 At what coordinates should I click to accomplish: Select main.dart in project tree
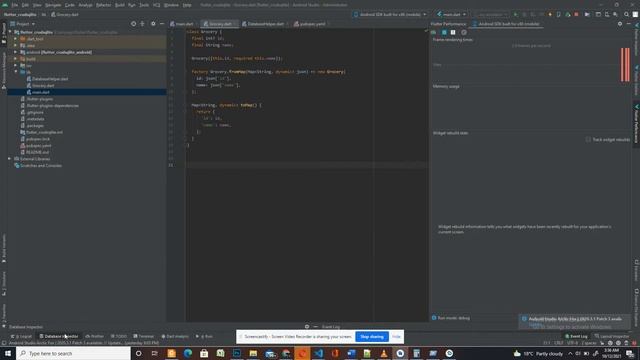pyautogui.click(x=40, y=92)
